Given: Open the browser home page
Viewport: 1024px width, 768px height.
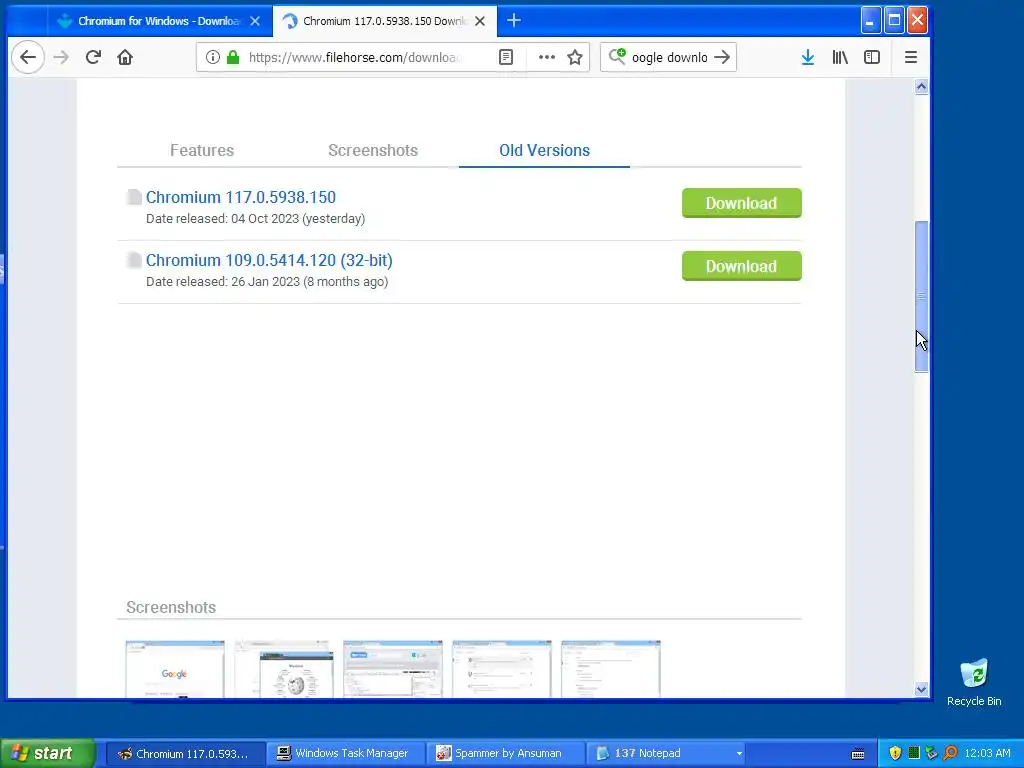Looking at the screenshot, I should [x=125, y=57].
